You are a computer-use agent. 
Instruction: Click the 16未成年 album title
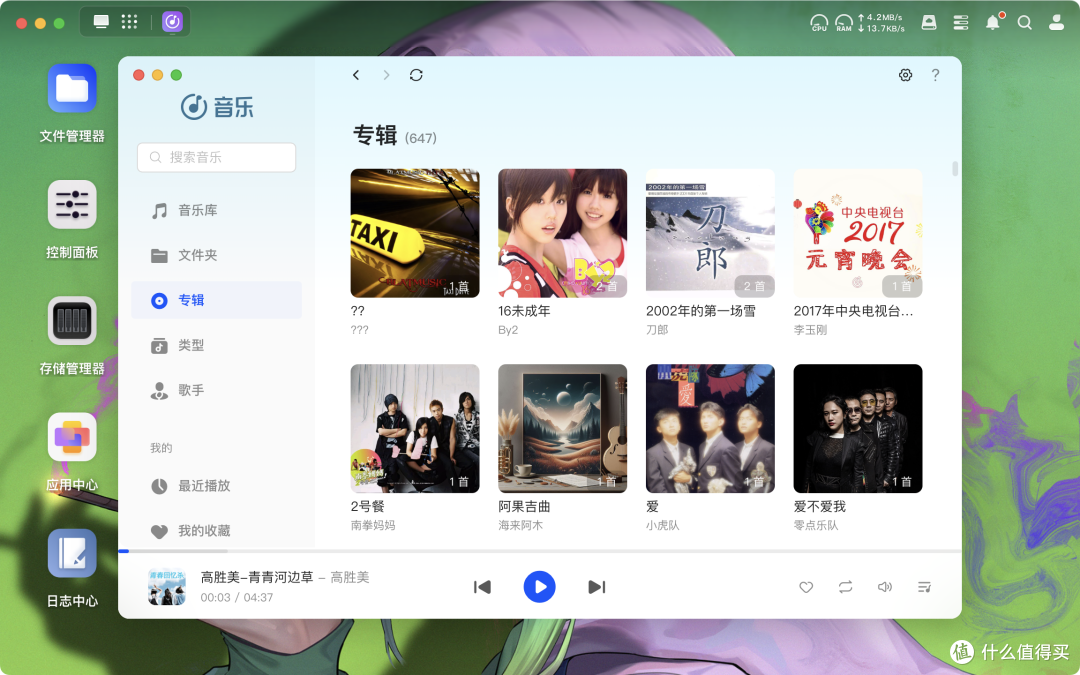524,311
